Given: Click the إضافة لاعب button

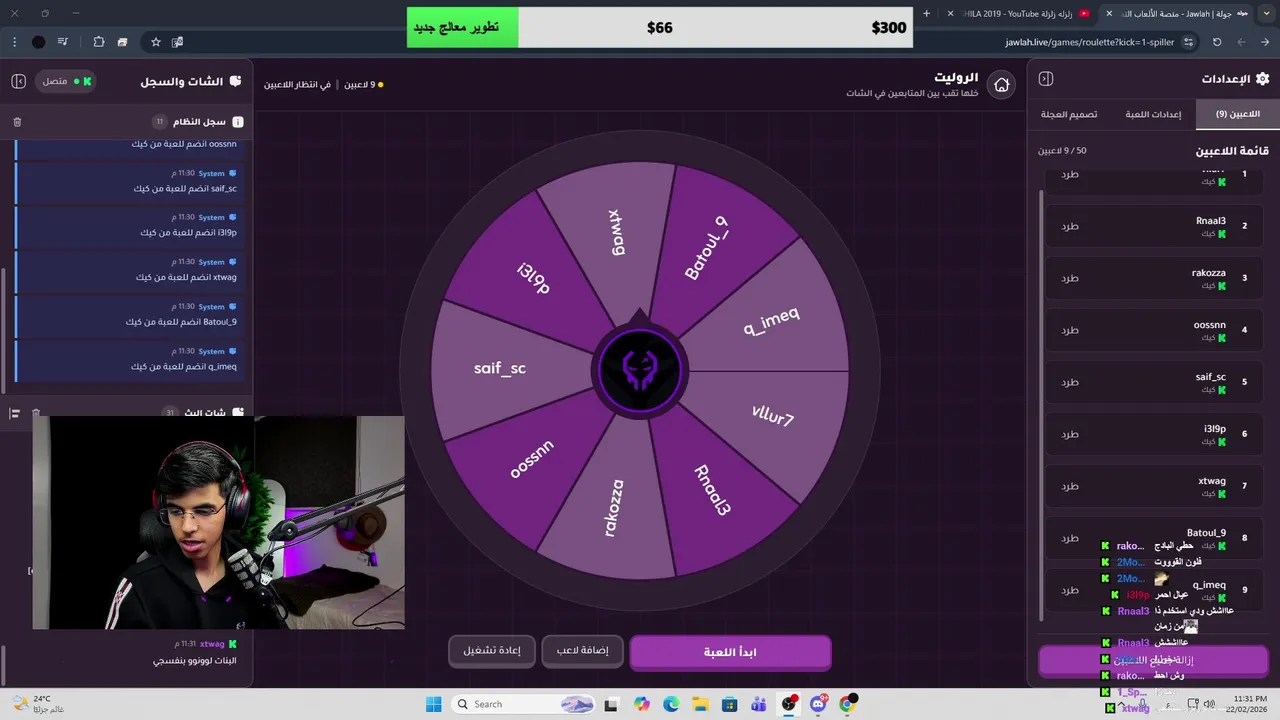Looking at the screenshot, I should (582, 651).
